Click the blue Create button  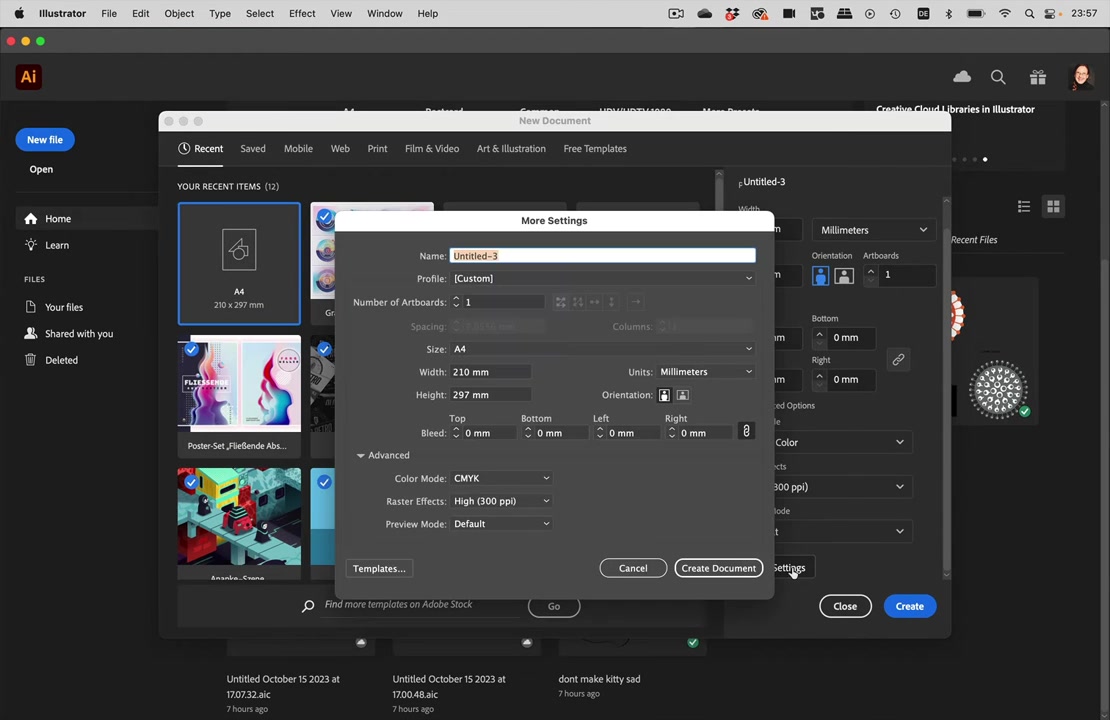coord(910,606)
